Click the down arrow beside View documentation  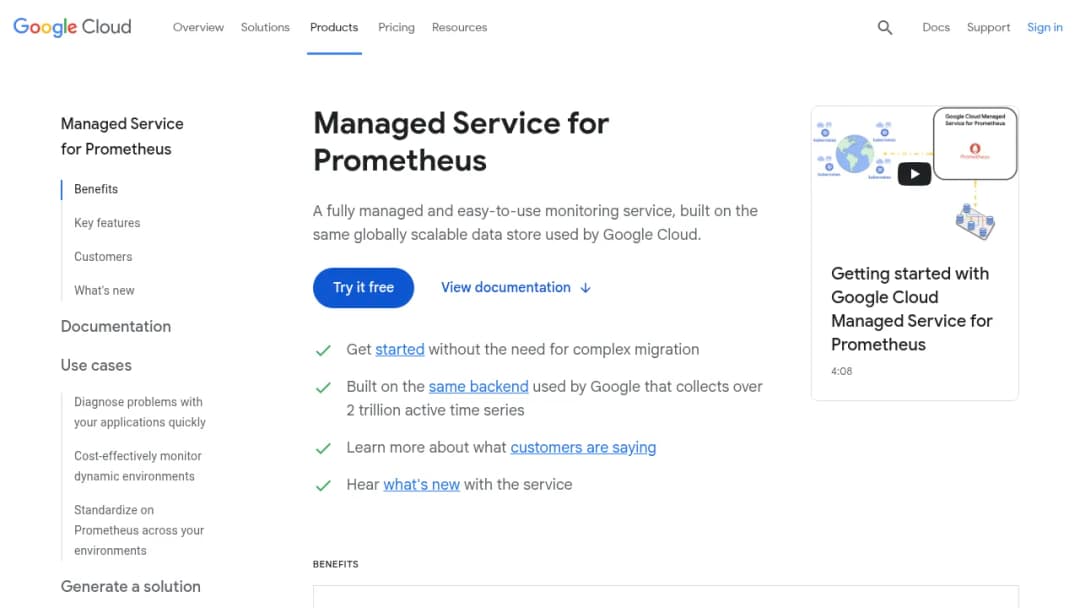(585, 288)
